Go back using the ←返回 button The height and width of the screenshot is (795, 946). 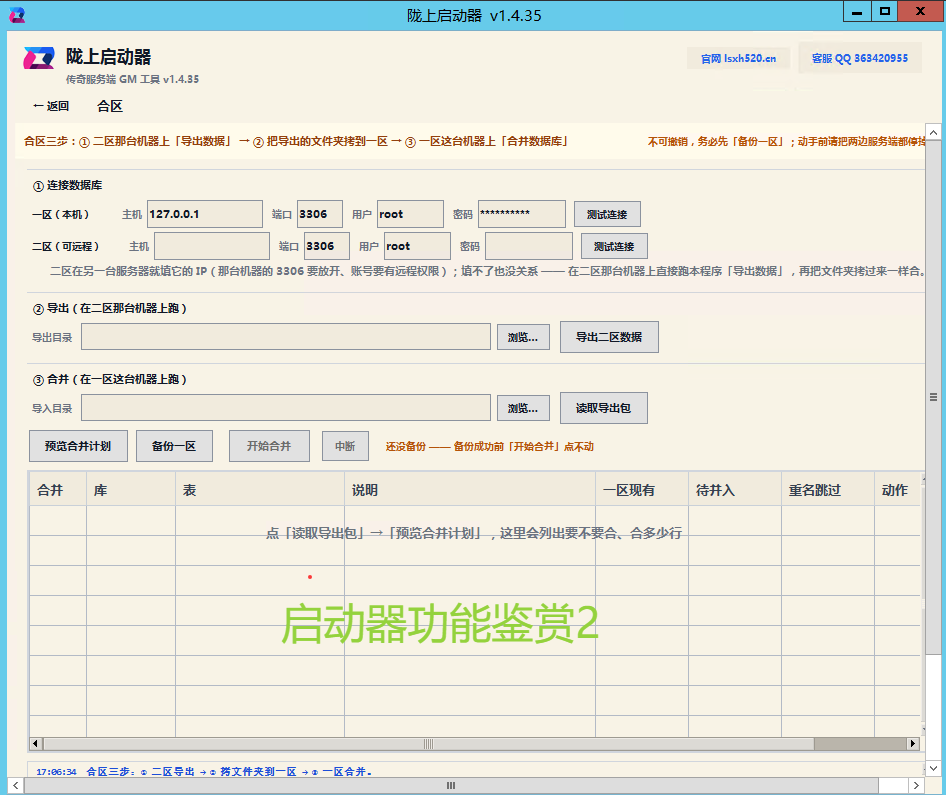pos(51,106)
